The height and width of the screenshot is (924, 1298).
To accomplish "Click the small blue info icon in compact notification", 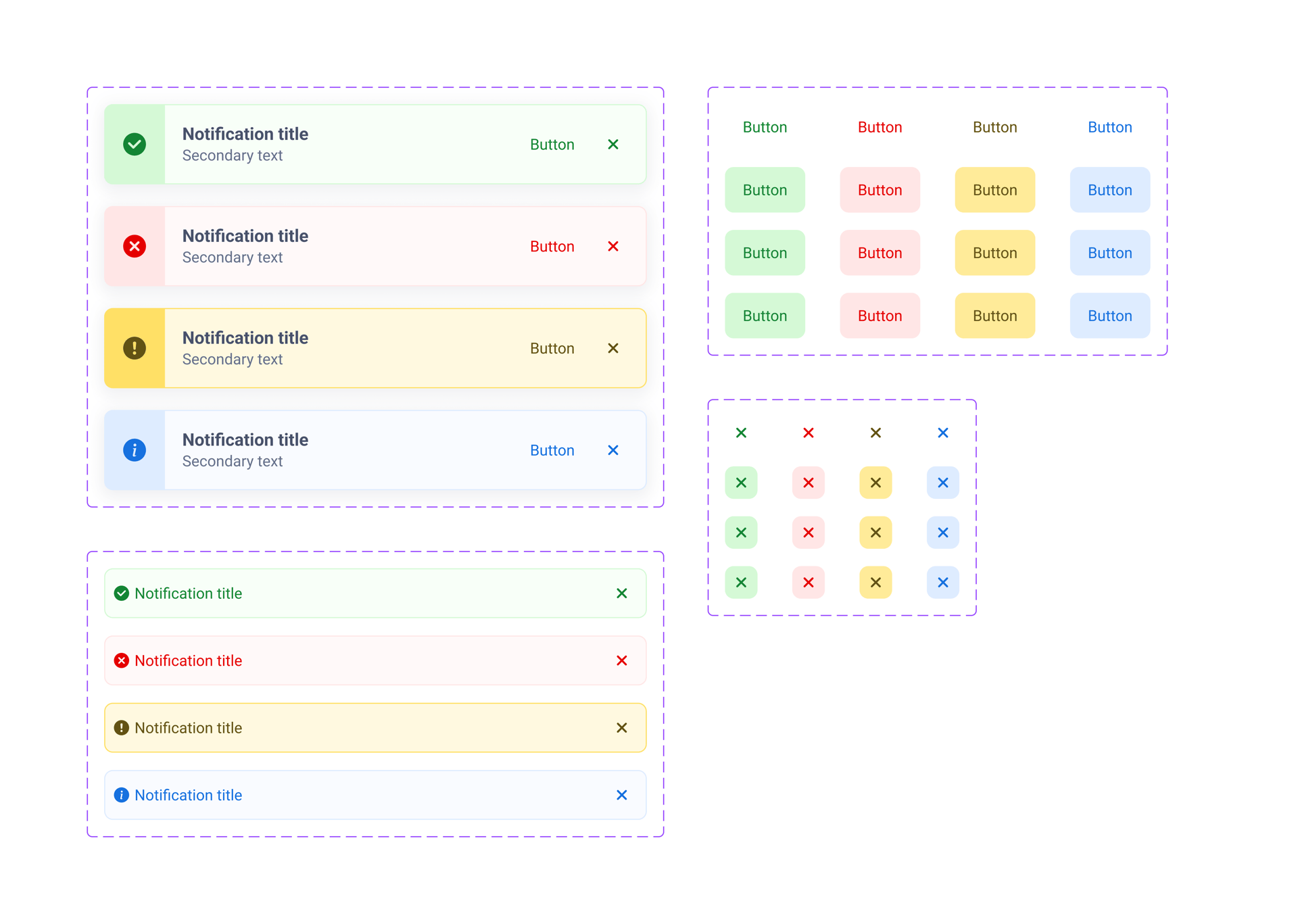I will click(x=122, y=795).
